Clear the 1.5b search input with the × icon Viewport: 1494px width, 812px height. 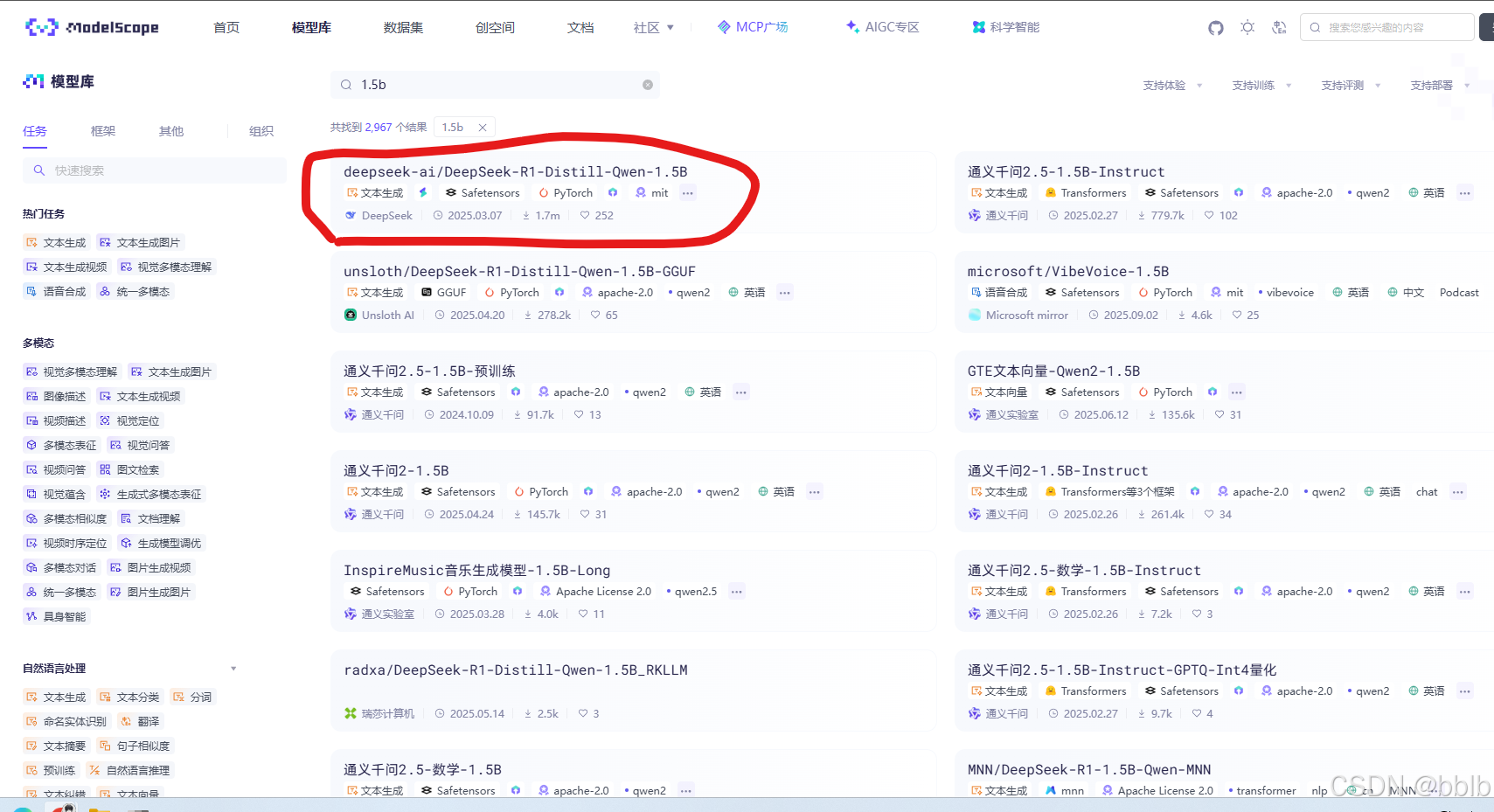pyautogui.click(x=647, y=84)
